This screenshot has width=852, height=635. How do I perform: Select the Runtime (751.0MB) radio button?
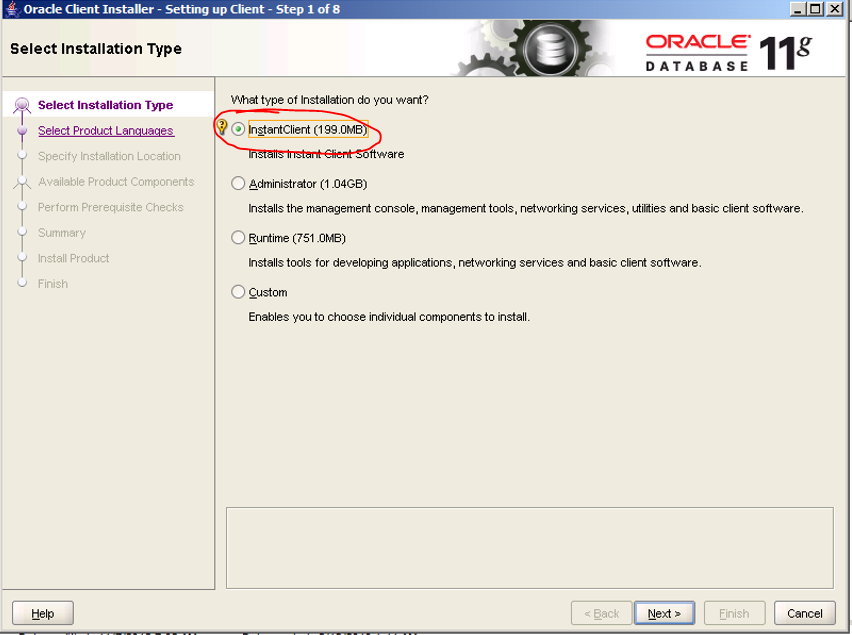coord(238,238)
